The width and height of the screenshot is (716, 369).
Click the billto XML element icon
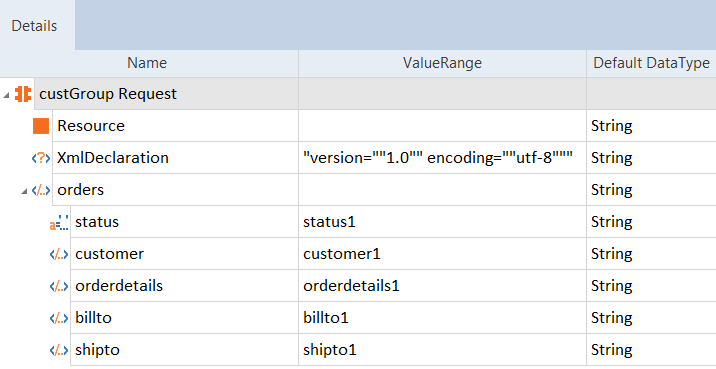click(59, 318)
